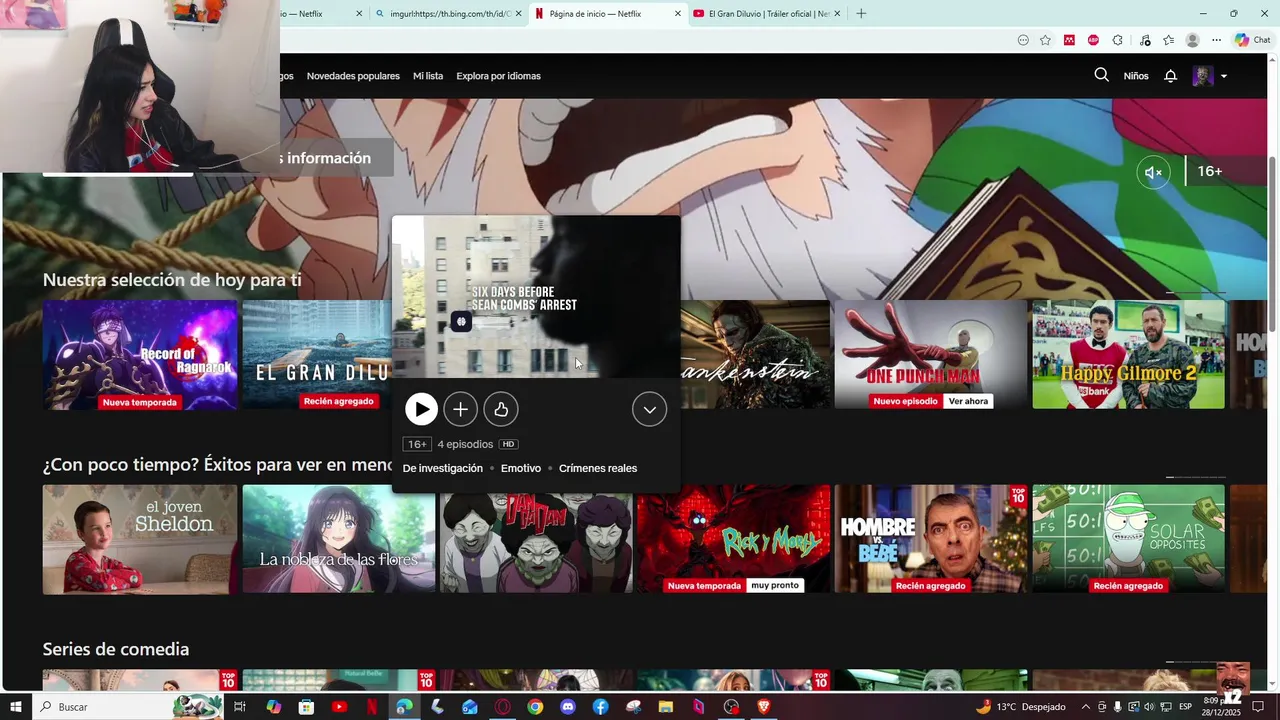Go to Novedades populares
The height and width of the screenshot is (720, 1280).
click(353, 76)
